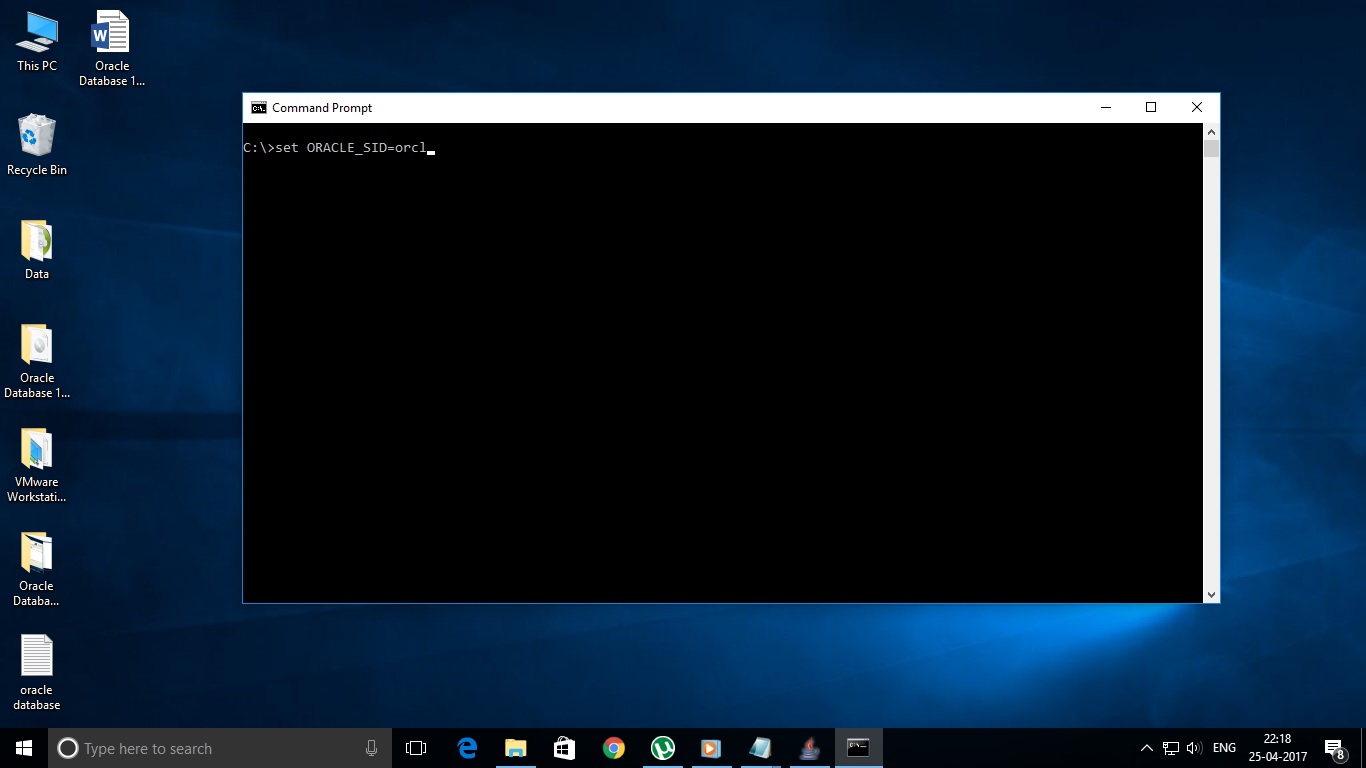1366x768 pixels.
Task: Open the Command Prompt system menu icon
Action: coord(258,107)
